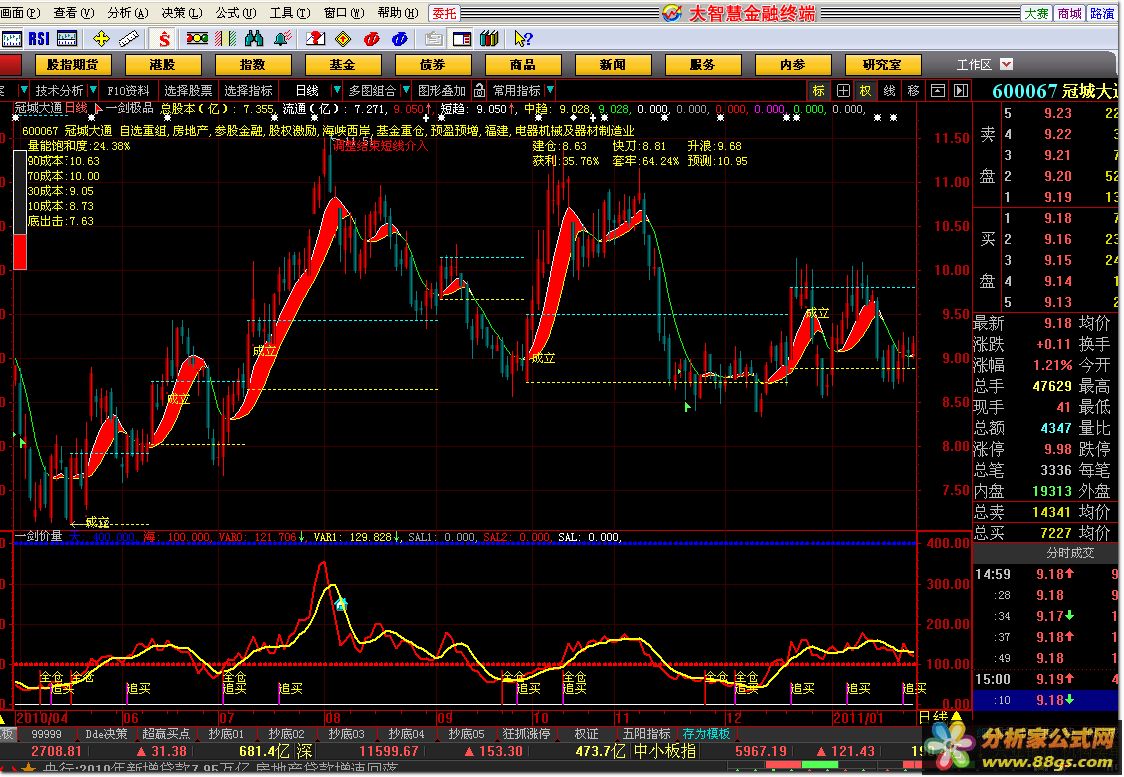Click the red circular Φ icon
This screenshot has height=777, width=1124.
pyautogui.click(x=371, y=39)
